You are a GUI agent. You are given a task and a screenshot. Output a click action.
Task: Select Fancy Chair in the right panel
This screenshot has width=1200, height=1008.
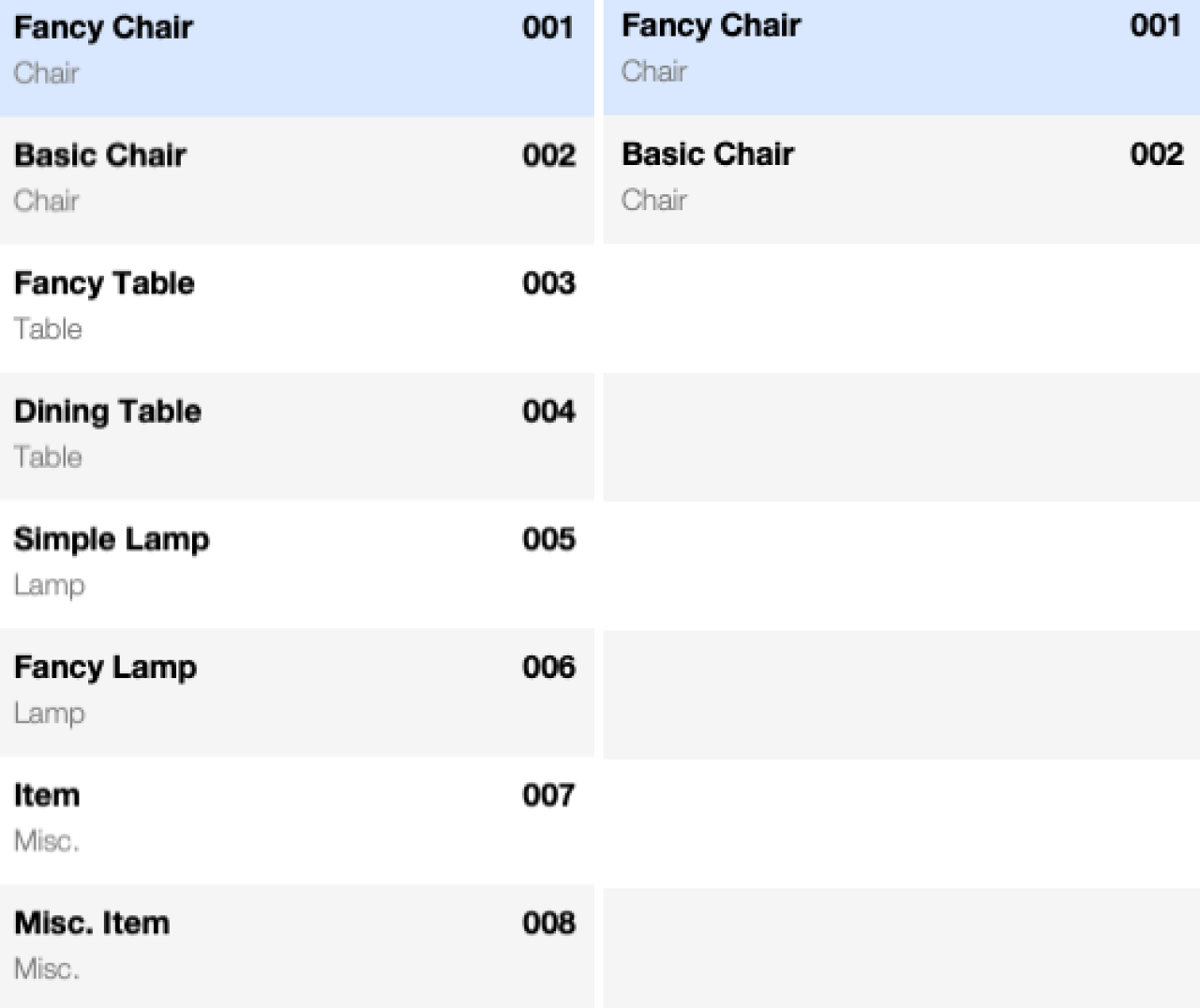point(891,47)
